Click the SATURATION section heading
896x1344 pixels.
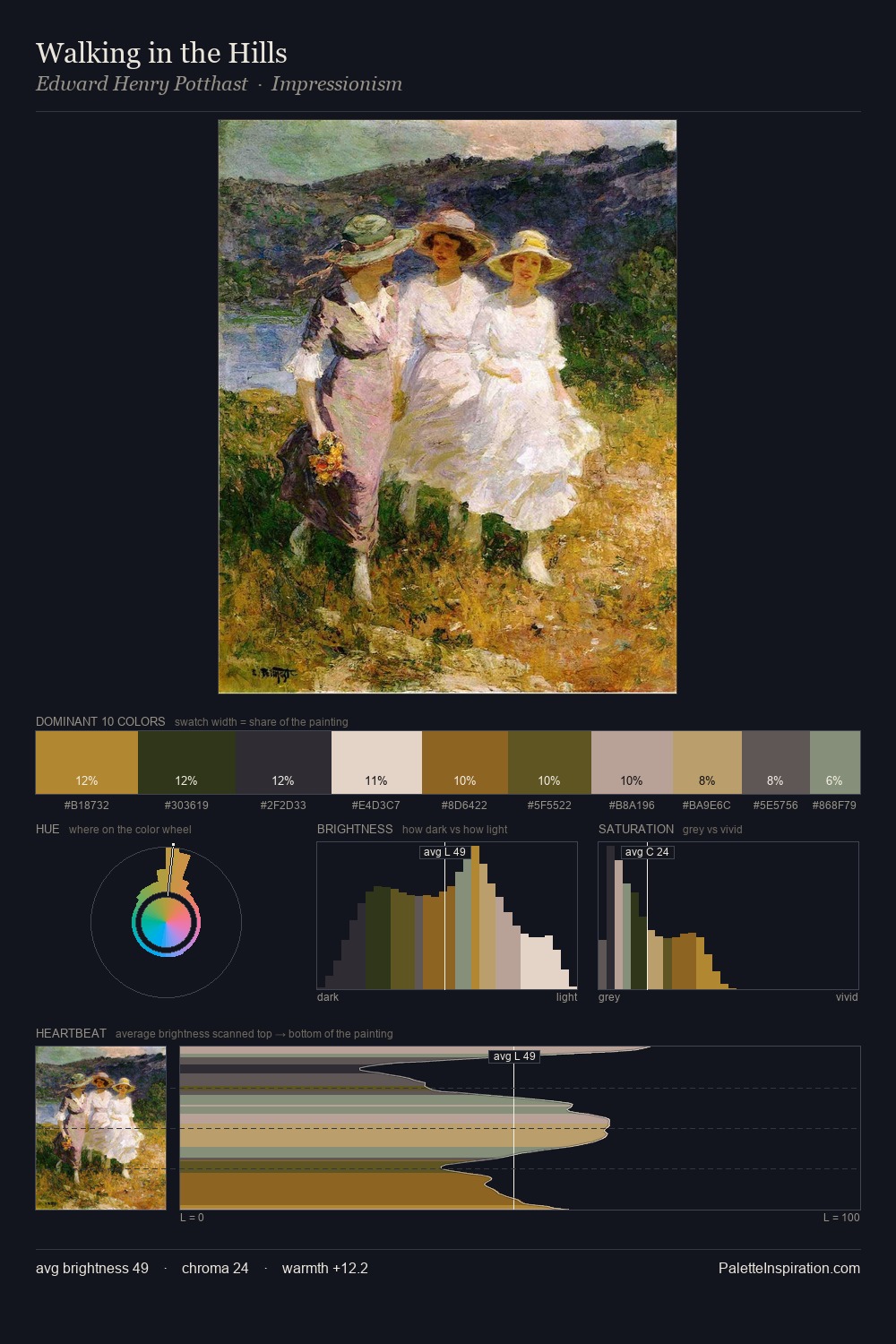point(636,829)
